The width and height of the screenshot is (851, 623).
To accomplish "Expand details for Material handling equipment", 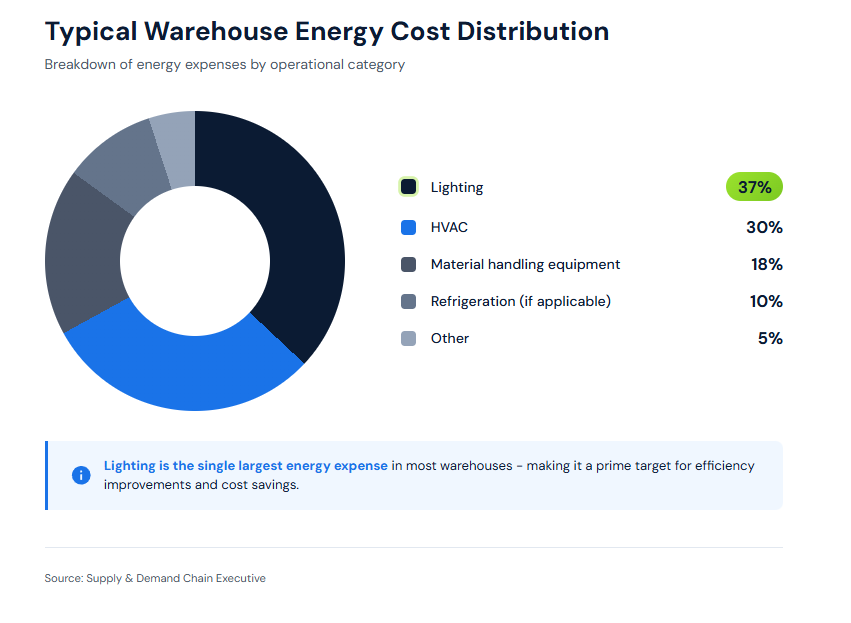I will coord(525,264).
